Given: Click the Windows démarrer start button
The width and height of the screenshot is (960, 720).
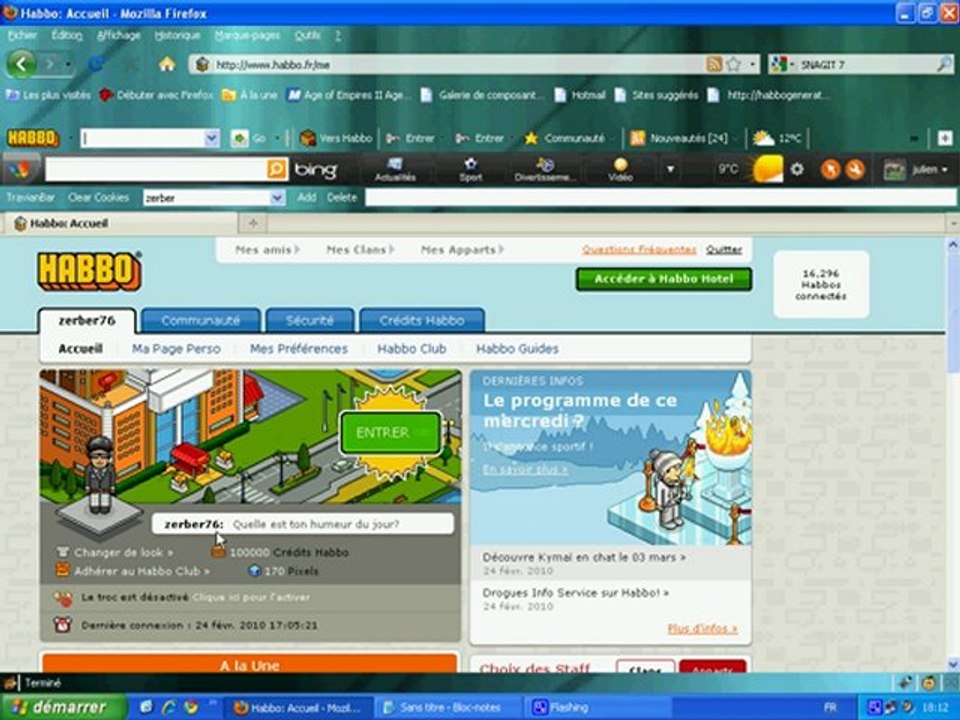Looking at the screenshot, I should [63, 707].
